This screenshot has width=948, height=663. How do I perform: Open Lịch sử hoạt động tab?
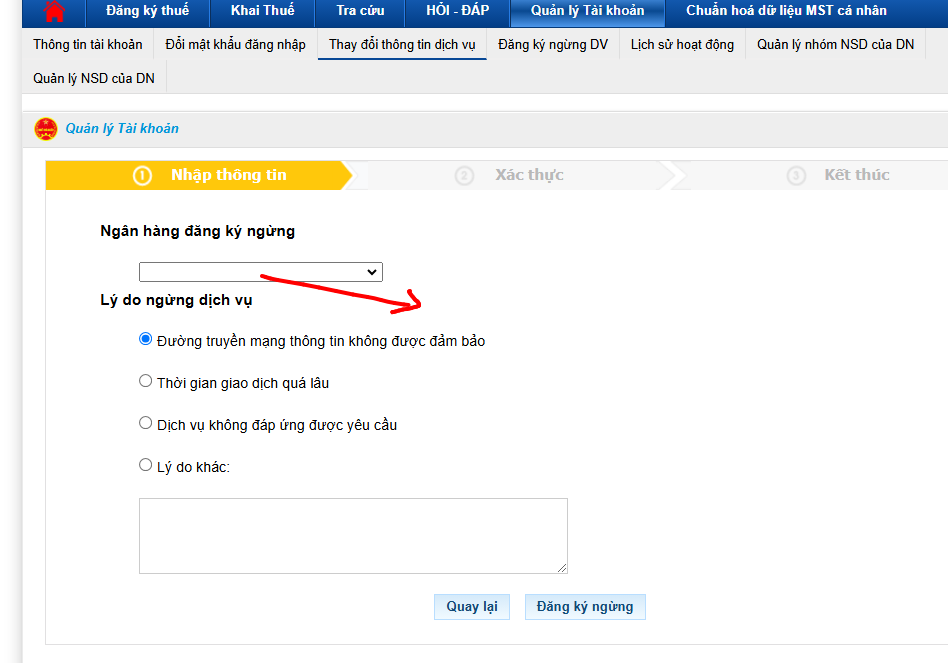click(x=682, y=45)
